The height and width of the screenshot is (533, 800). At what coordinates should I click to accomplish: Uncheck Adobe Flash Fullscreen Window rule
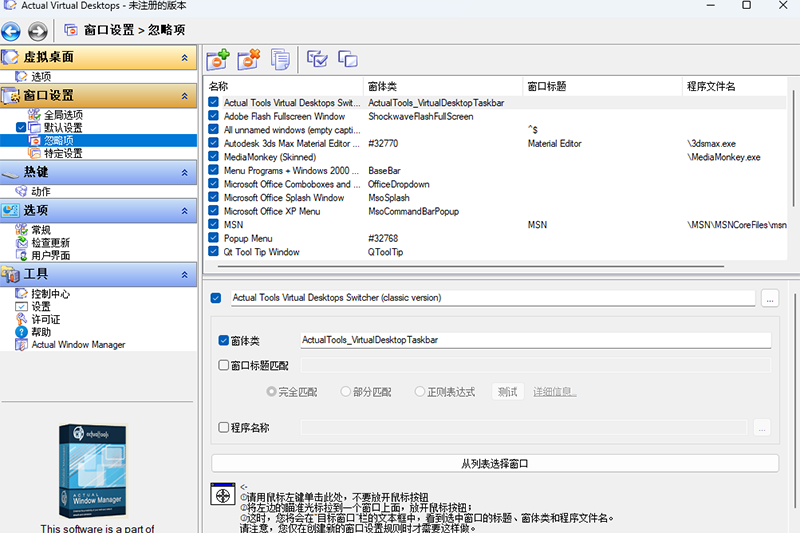click(214, 116)
